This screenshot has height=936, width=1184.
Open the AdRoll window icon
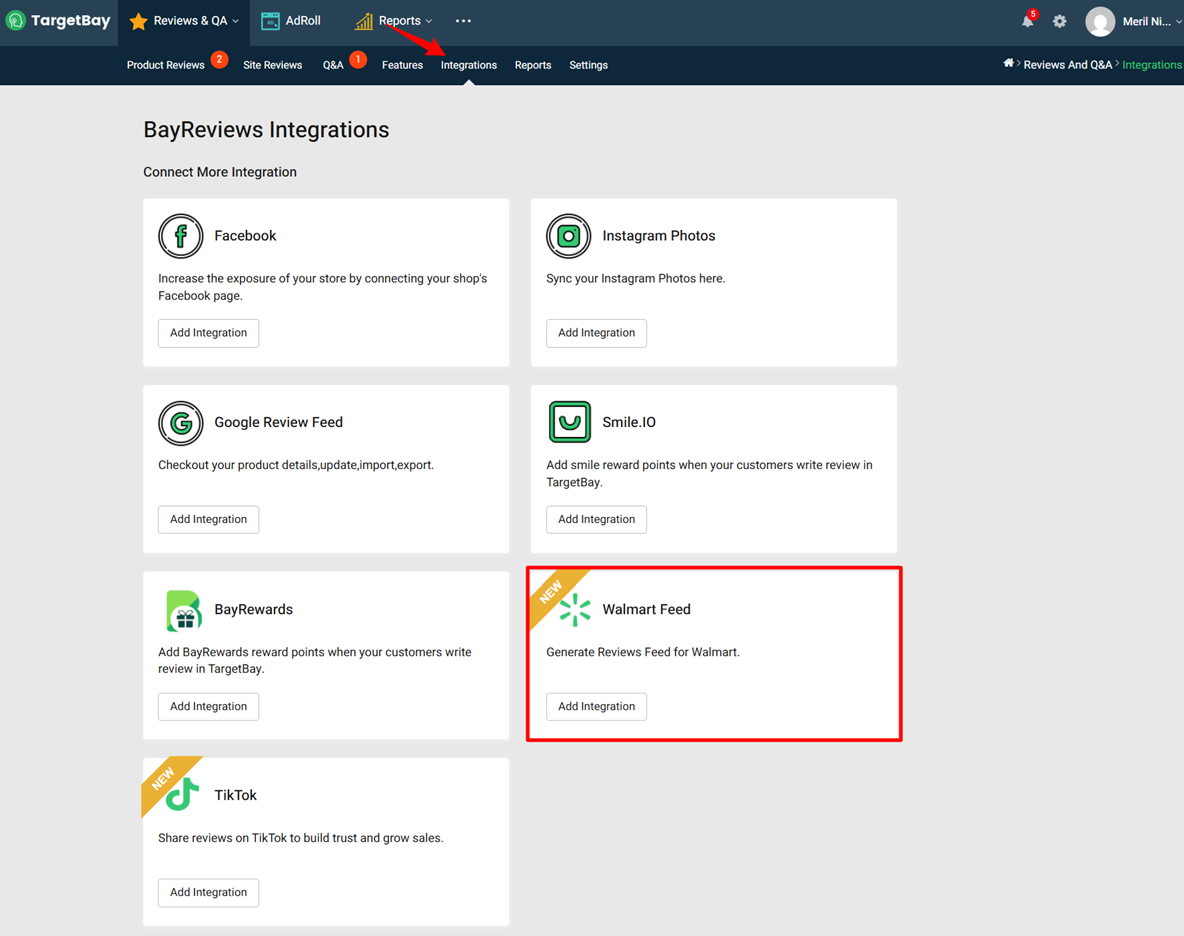[270, 21]
